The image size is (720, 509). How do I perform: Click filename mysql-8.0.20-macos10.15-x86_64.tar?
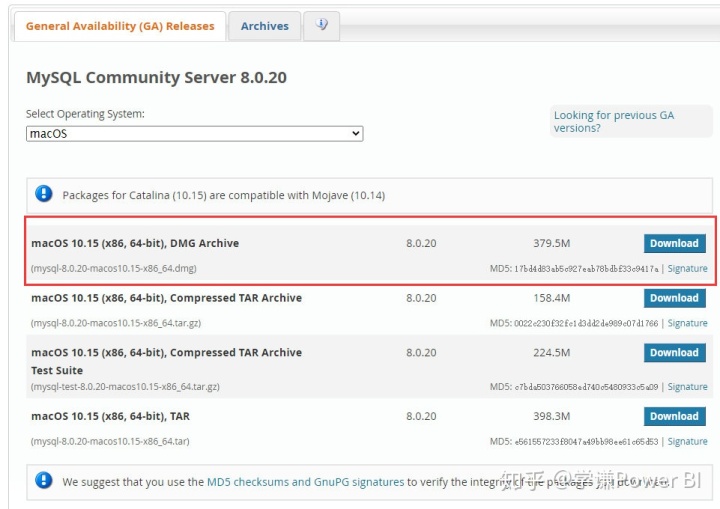110,441
